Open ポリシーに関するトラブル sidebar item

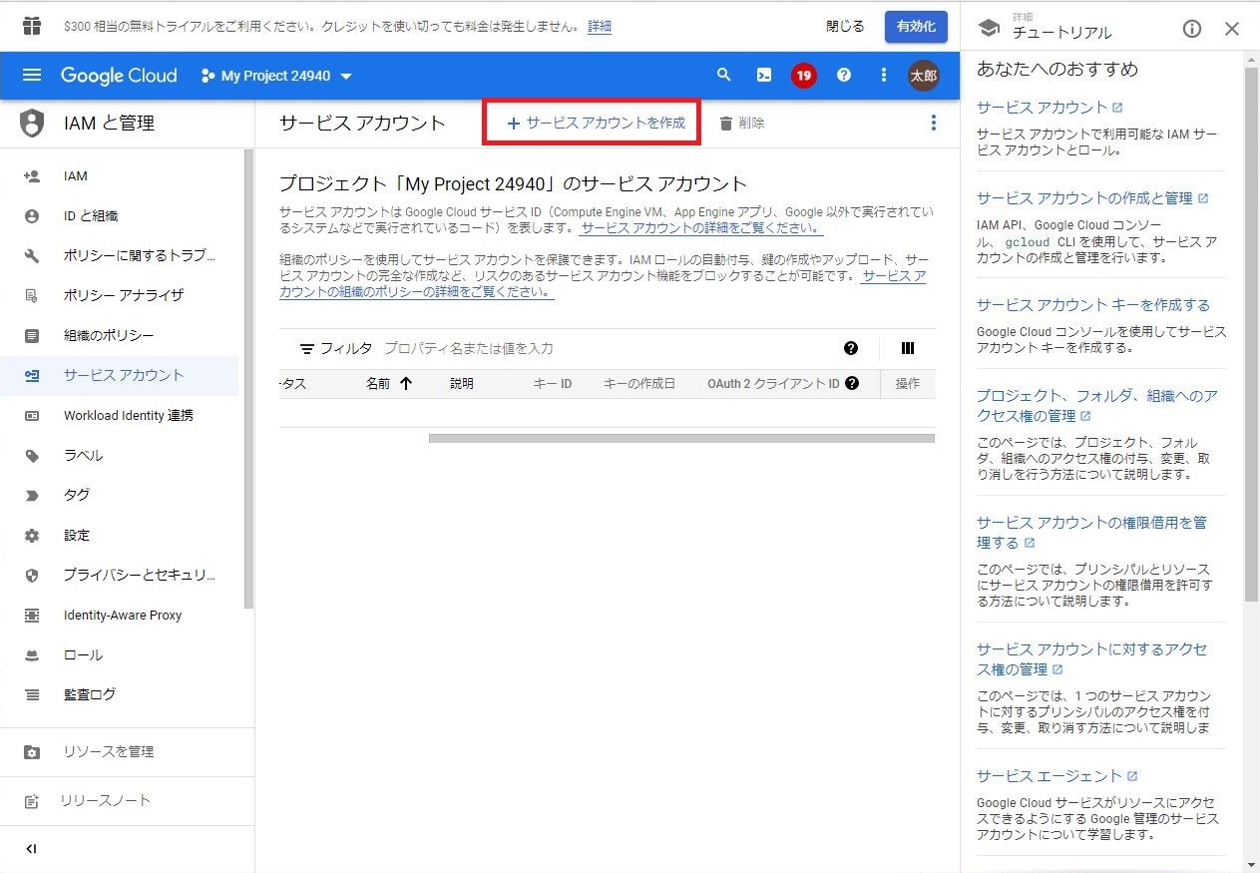(x=120, y=256)
